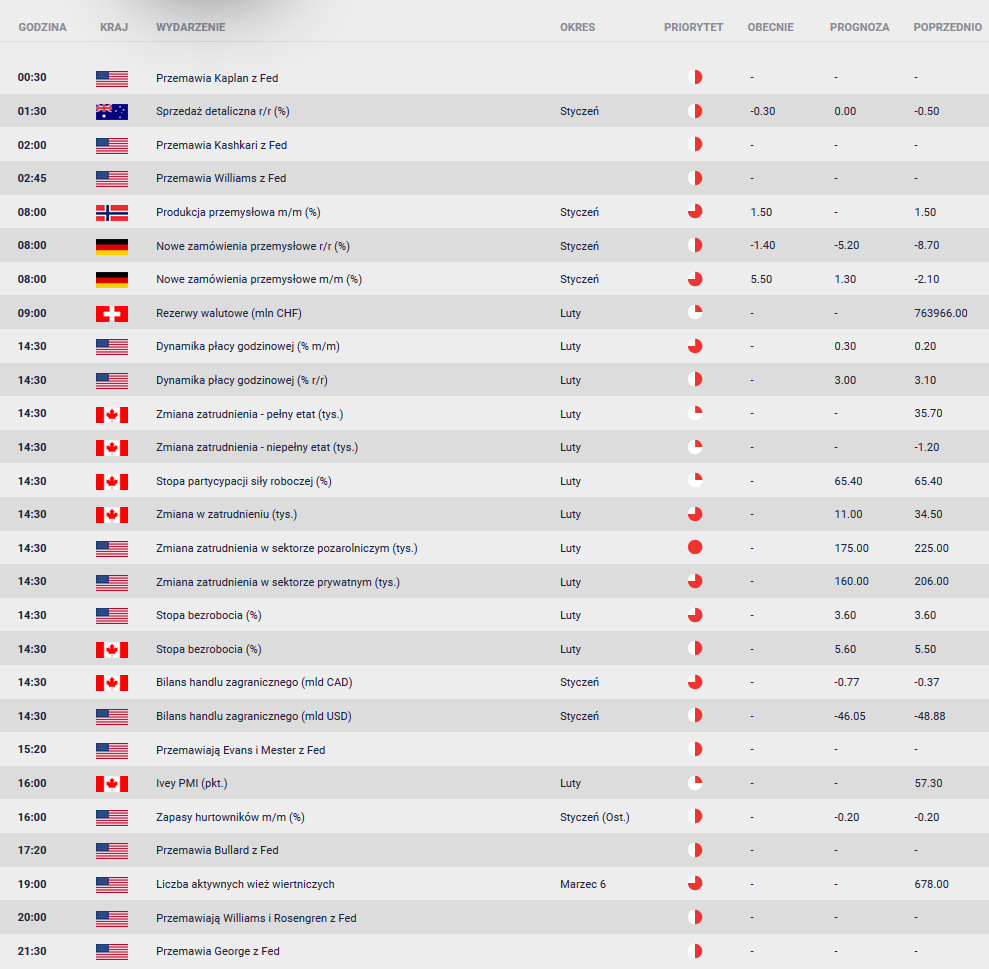Open the Sprzedaż detaliczna r/r event

tap(222, 111)
